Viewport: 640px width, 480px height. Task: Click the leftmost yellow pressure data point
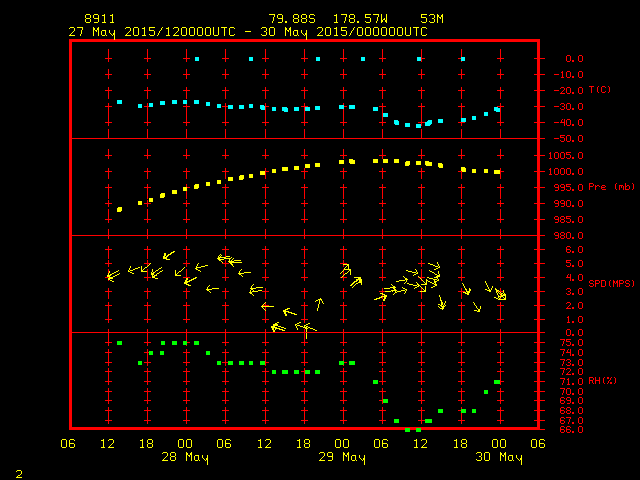tap(120, 210)
